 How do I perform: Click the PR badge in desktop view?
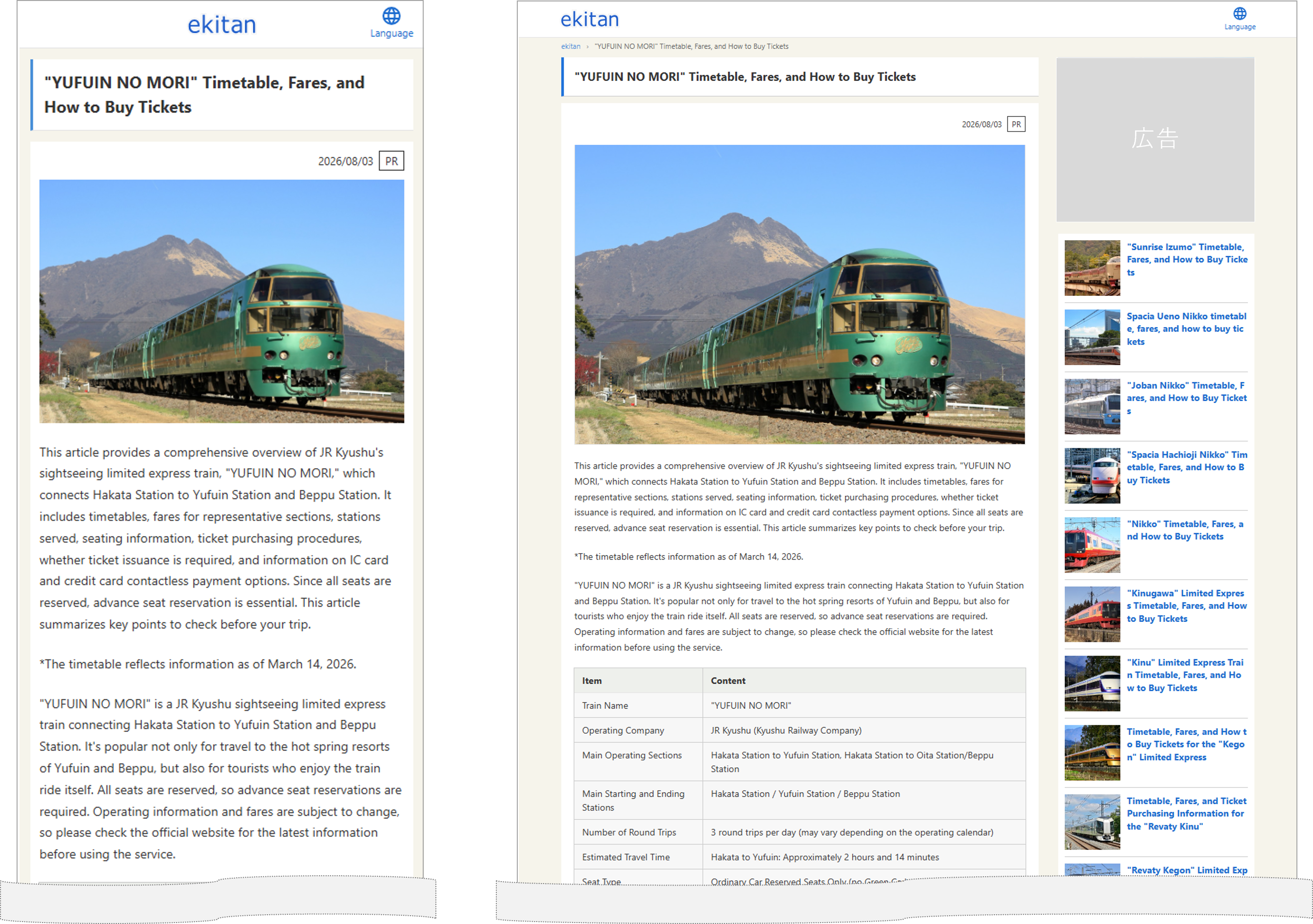click(x=1016, y=124)
